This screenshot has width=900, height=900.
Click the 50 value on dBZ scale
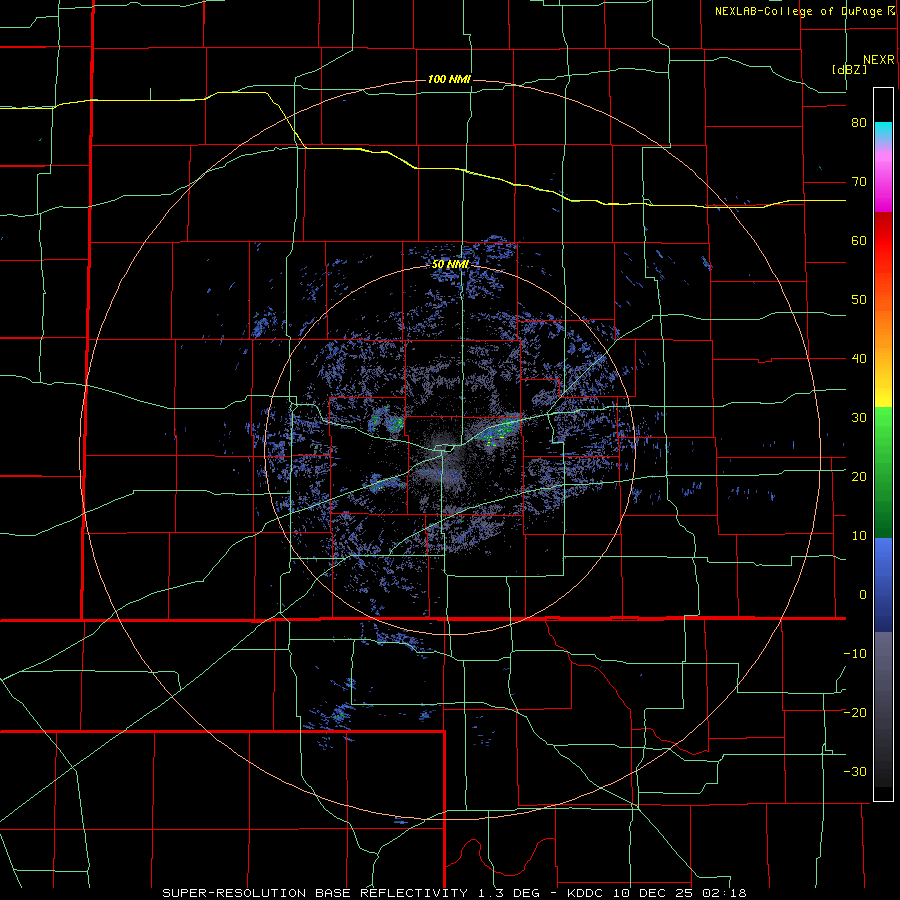(859, 300)
